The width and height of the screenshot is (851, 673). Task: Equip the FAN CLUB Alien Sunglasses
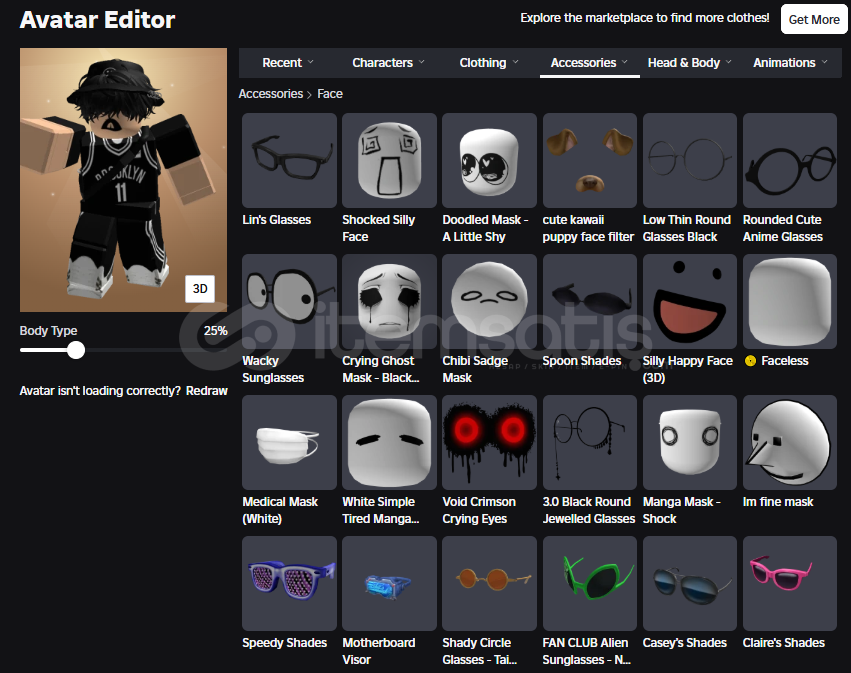pos(589,583)
